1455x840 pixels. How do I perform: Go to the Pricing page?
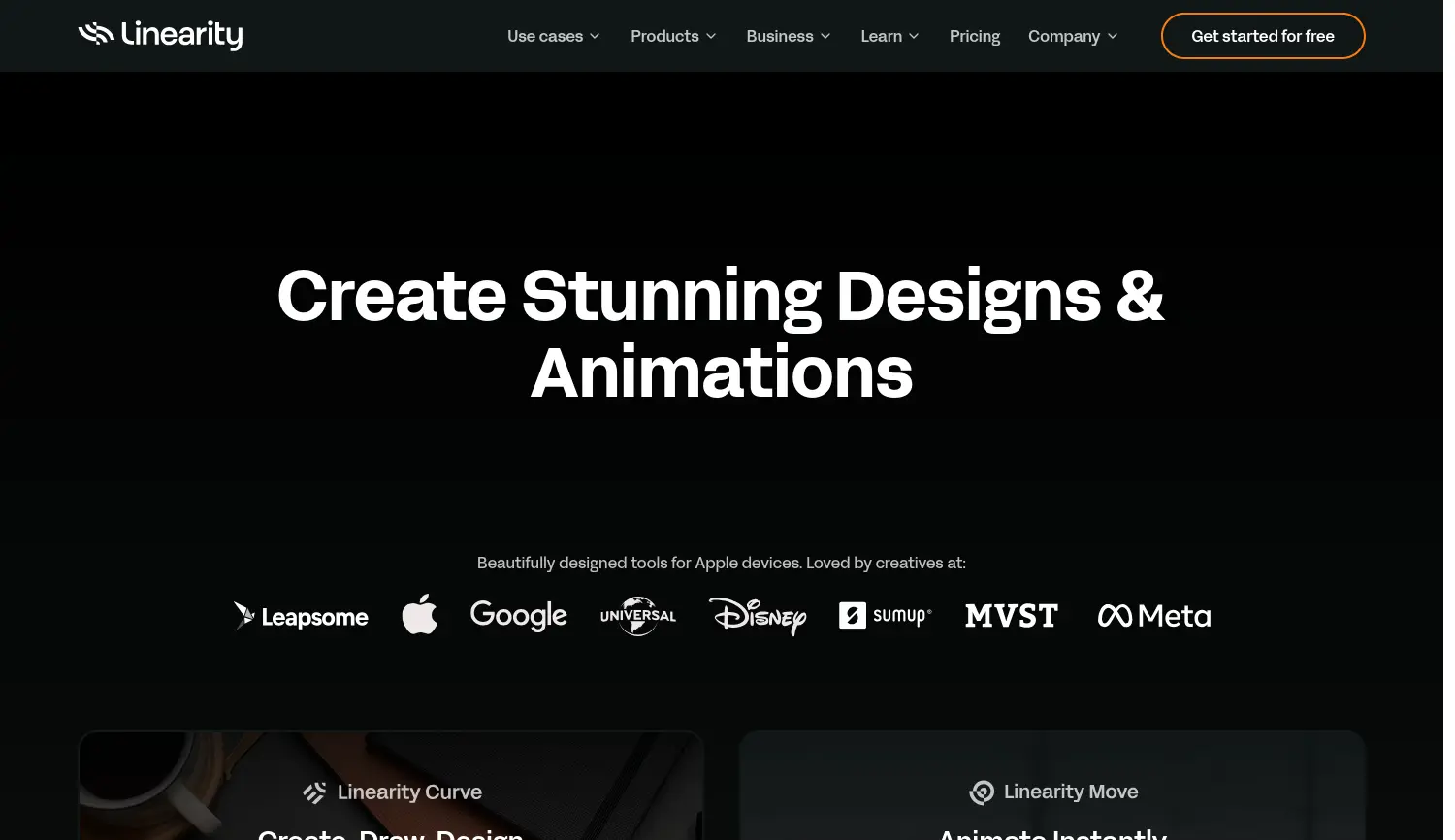(x=974, y=36)
